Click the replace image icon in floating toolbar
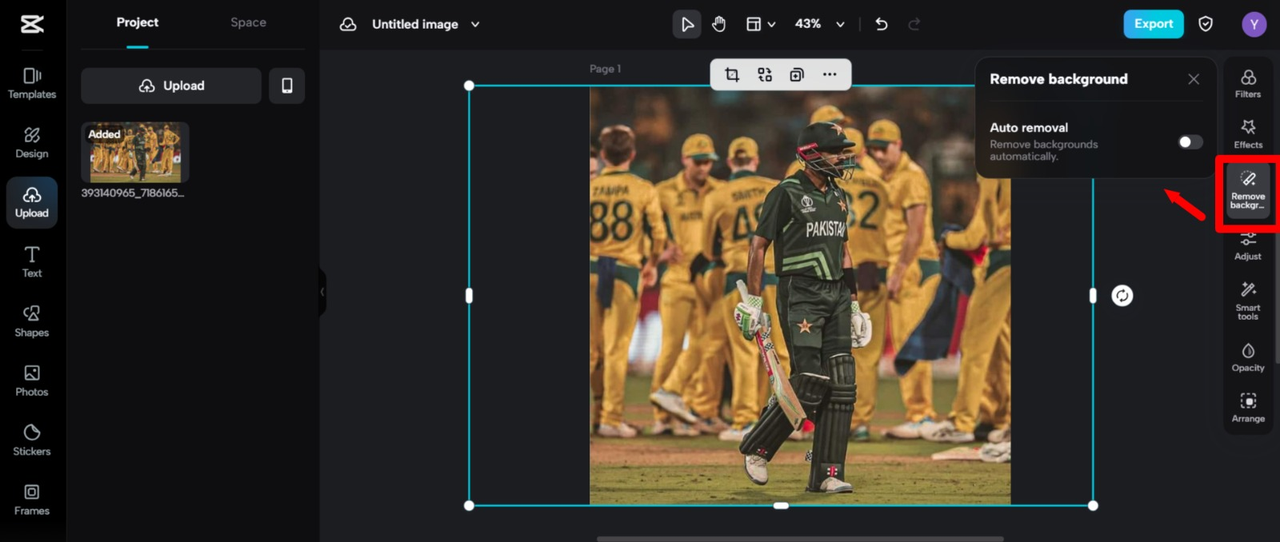Viewport: 1280px width, 542px height. click(765, 74)
